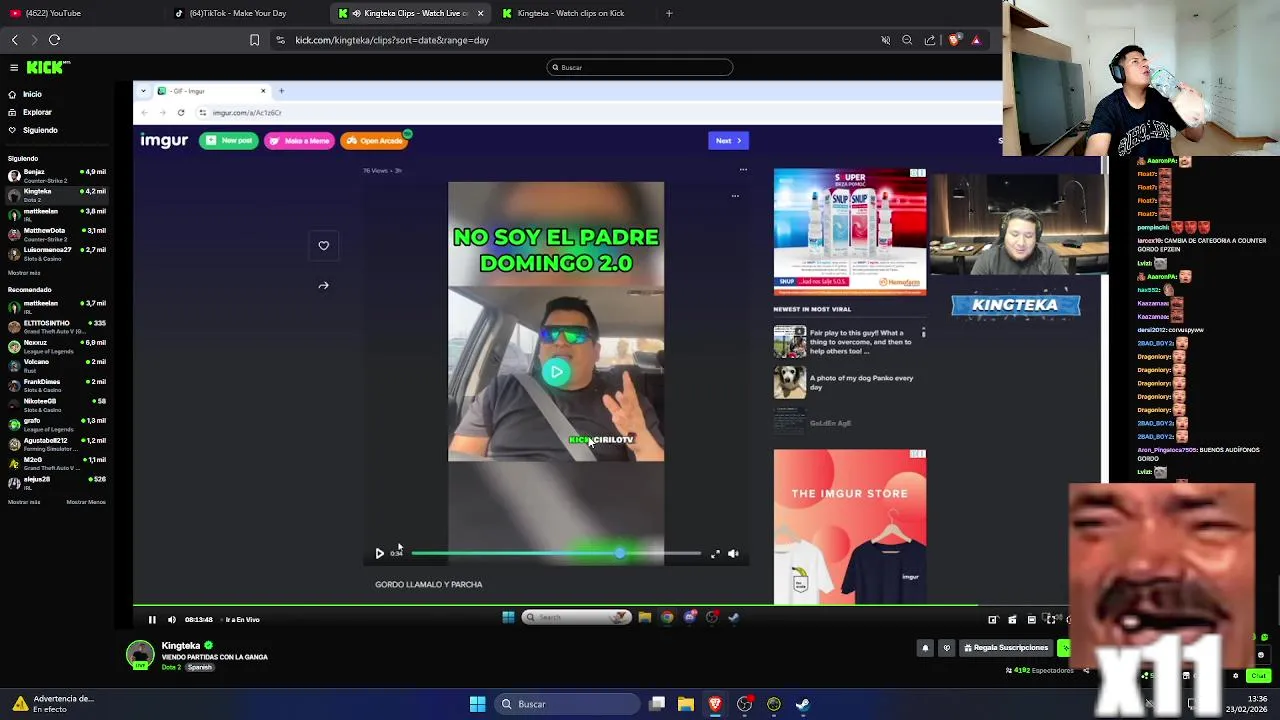
Task: Open Brave browser from taskbar
Action: coord(715,704)
